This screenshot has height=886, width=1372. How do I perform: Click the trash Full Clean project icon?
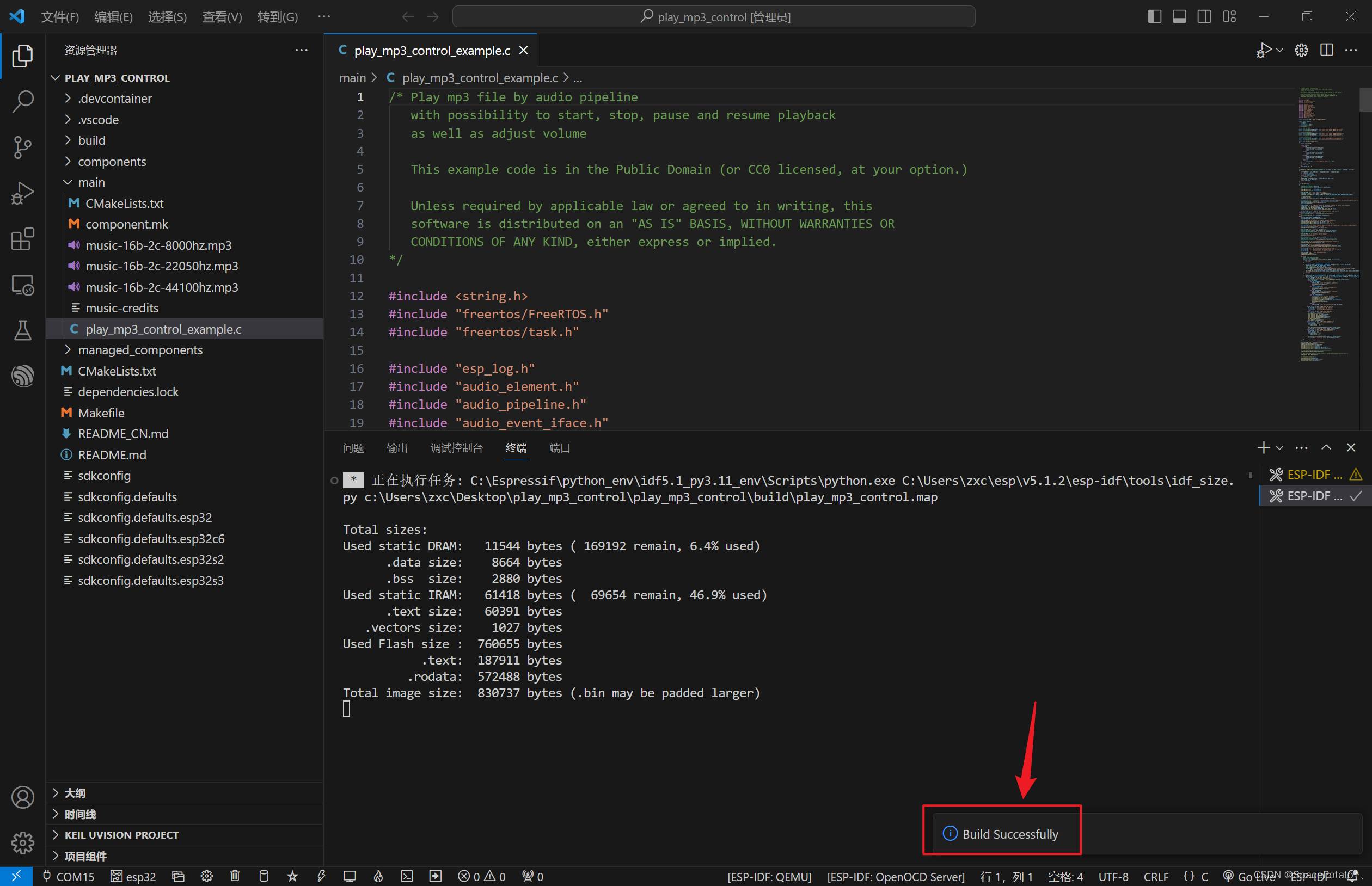click(x=235, y=876)
